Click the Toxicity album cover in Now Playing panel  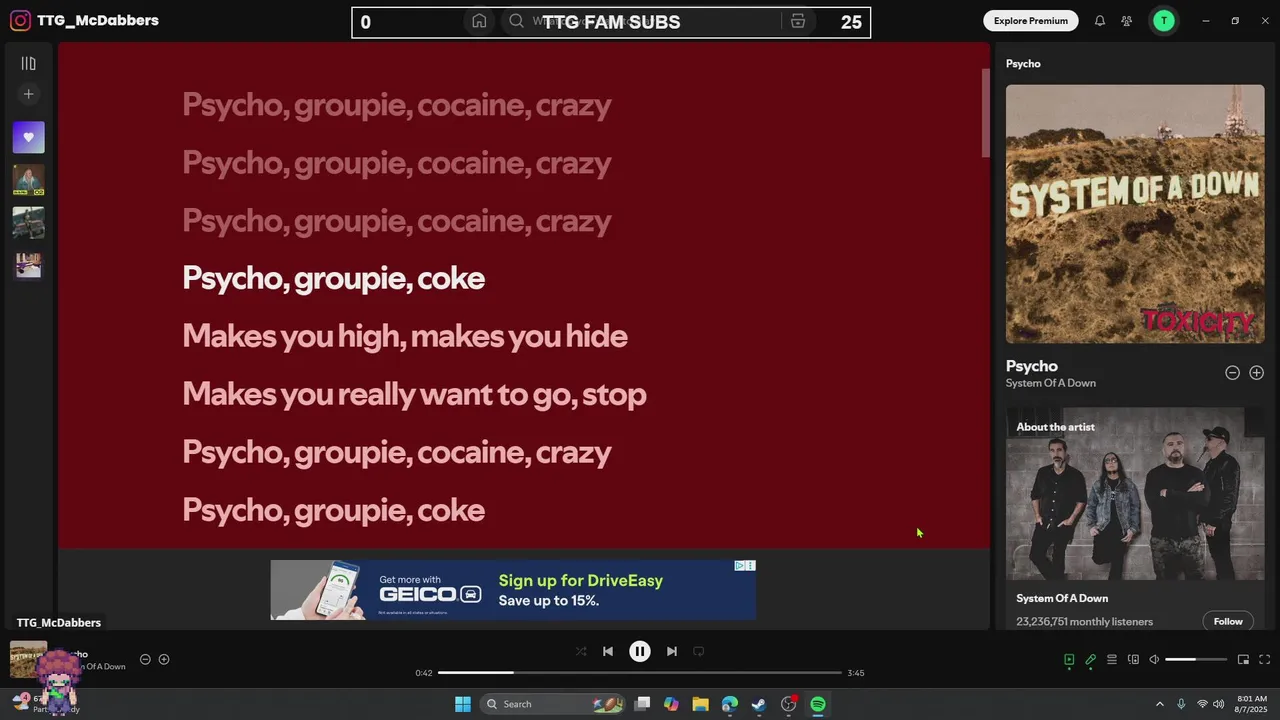1135,214
